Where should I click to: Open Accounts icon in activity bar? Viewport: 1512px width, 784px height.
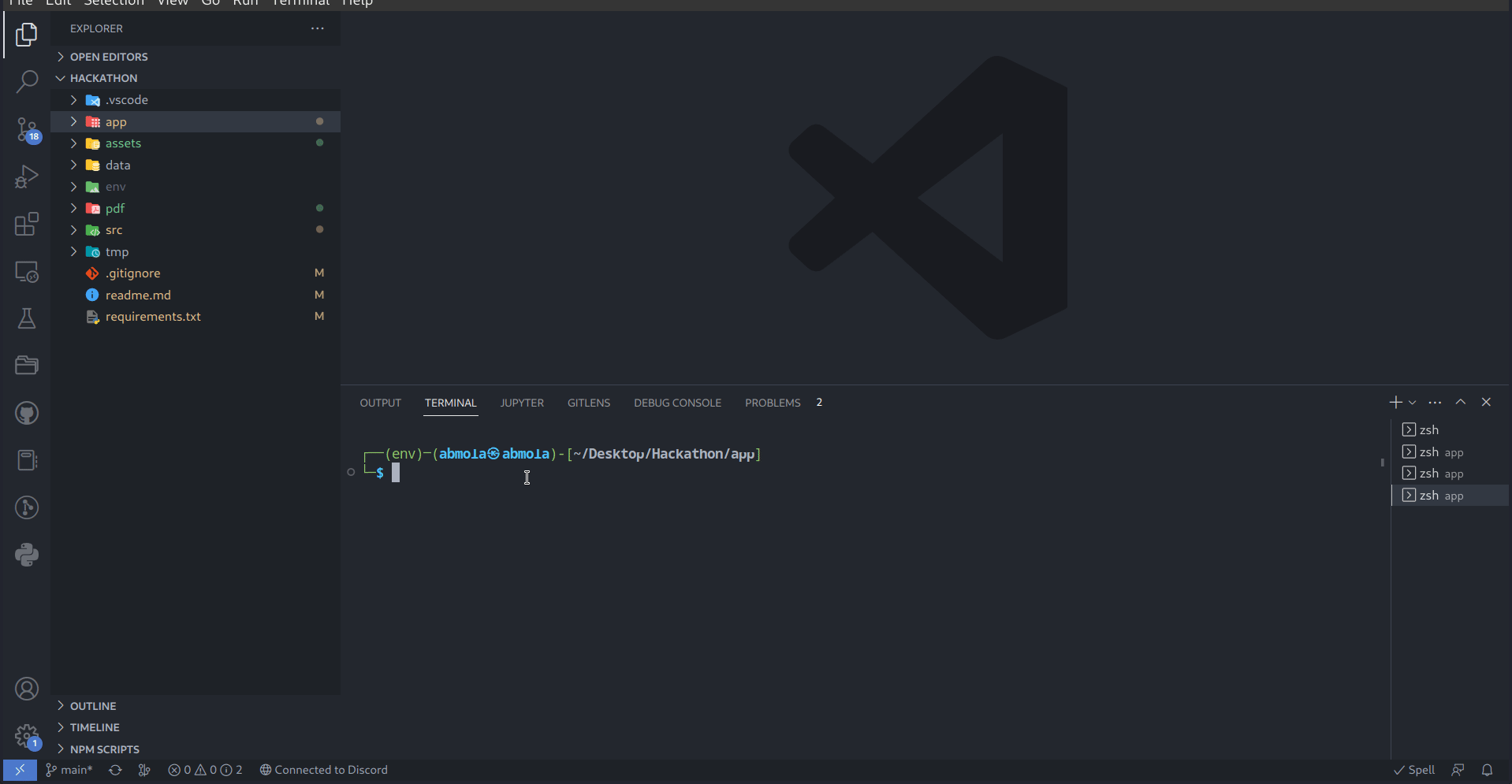coord(27,689)
